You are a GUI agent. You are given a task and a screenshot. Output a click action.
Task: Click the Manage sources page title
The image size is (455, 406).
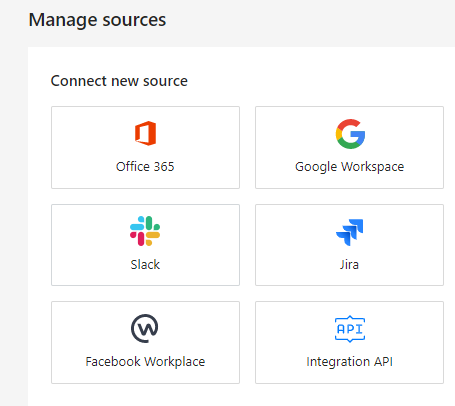tap(97, 20)
